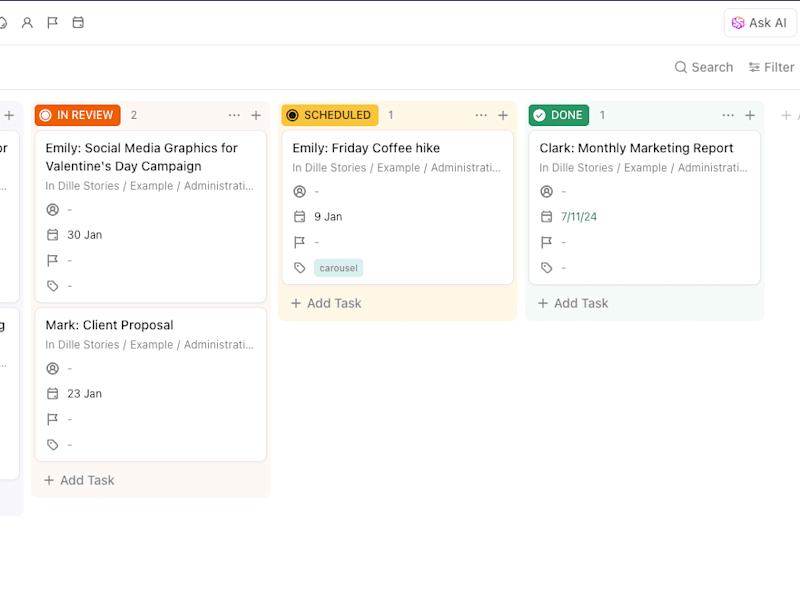Image resolution: width=800 pixels, height=600 pixels.
Task: Click Add Task in SCHEDULED column
Action: 326,303
